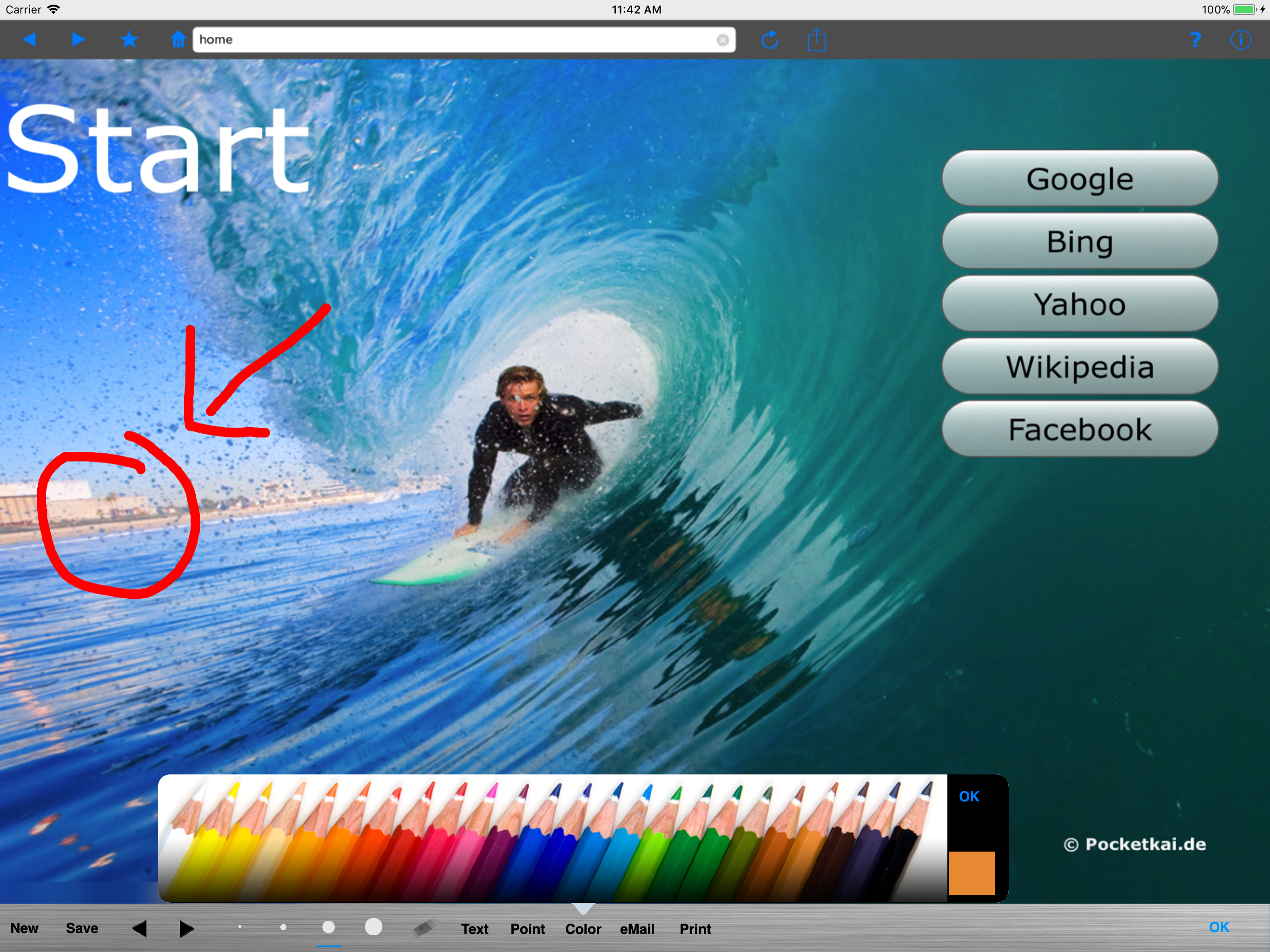Switch to Point tool
The width and height of the screenshot is (1270, 952).
pyautogui.click(x=528, y=929)
